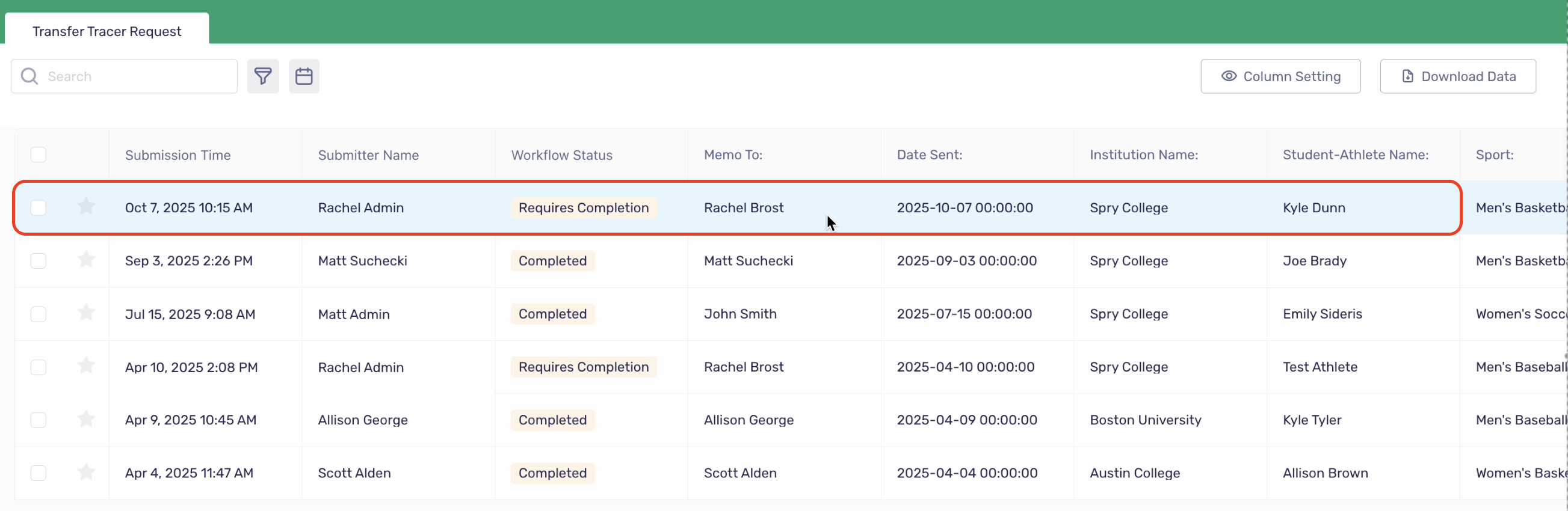
Task: Click Completed badge in Allison Brown row
Action: [553, 473]
